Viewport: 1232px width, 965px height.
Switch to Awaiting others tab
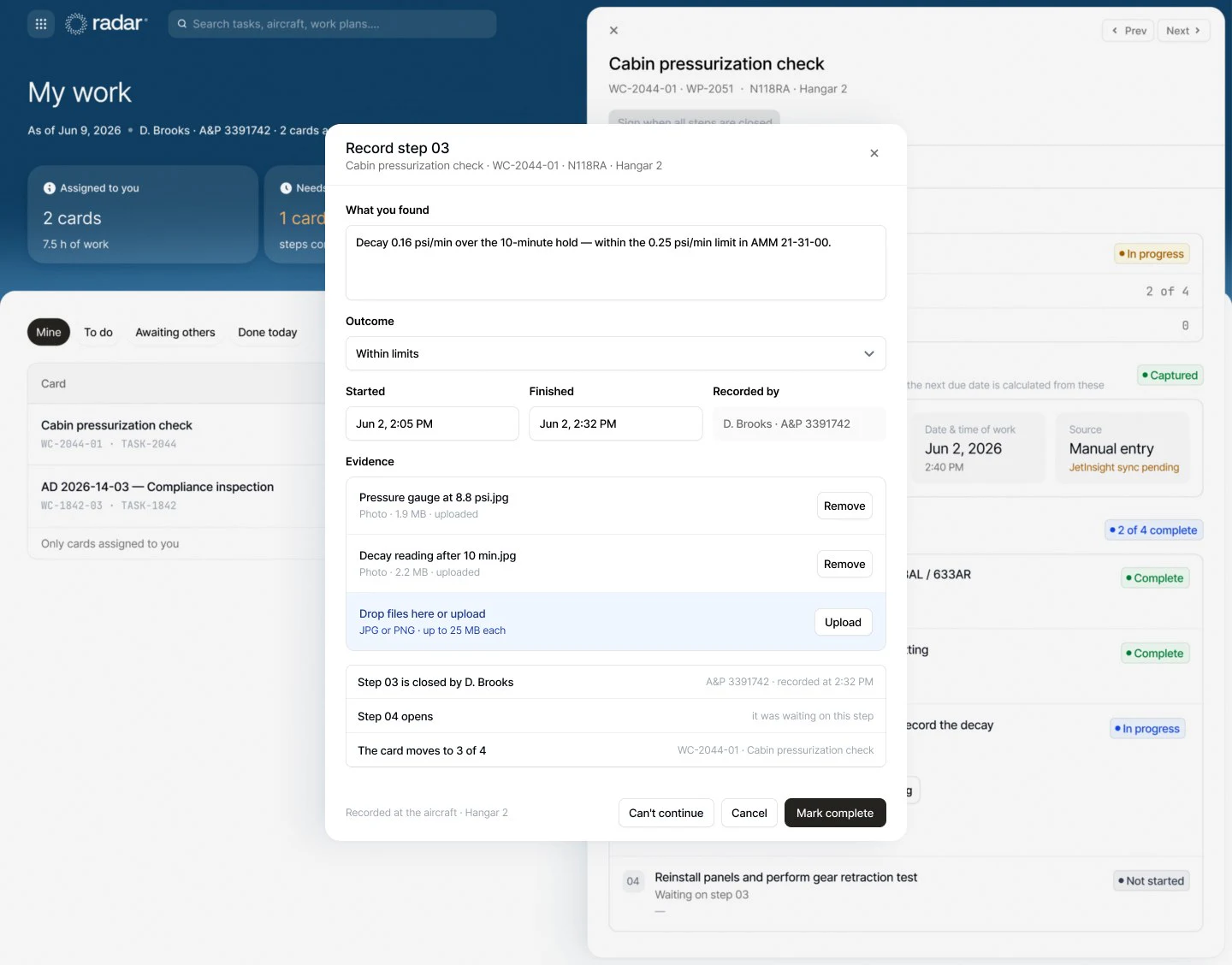[x=175, y=332]
